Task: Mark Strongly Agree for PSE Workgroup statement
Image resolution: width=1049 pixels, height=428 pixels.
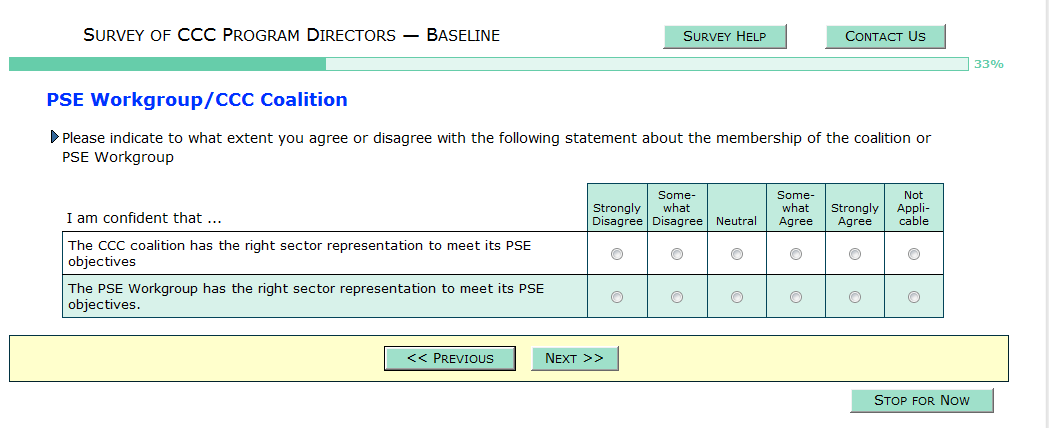Action: (x=855, y=297)
